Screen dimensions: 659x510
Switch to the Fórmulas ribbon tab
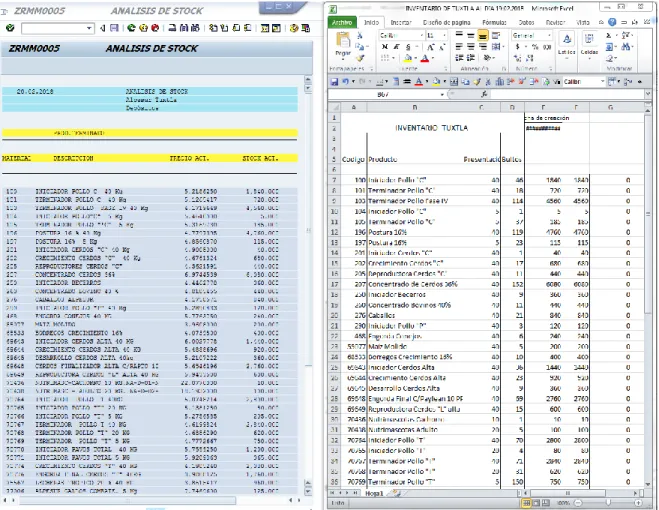click(494, 22)
